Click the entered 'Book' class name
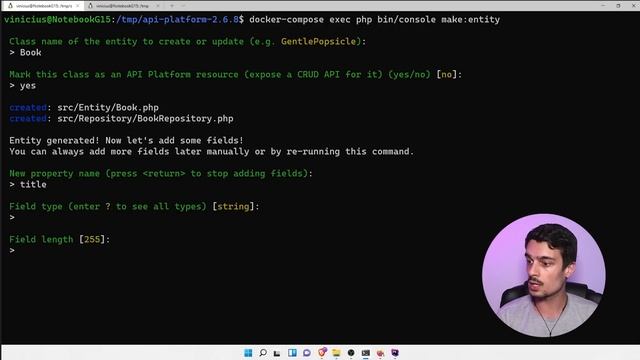Viewport: 640px width, 360px height. click(31, 52)
